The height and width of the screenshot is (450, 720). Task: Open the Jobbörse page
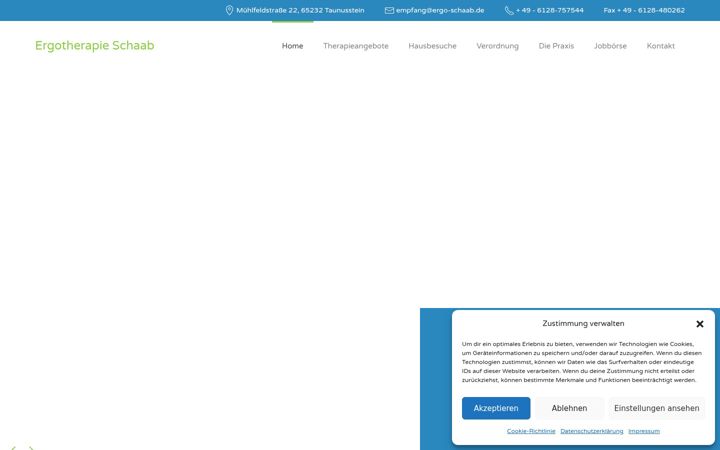(x=610, y=46)
